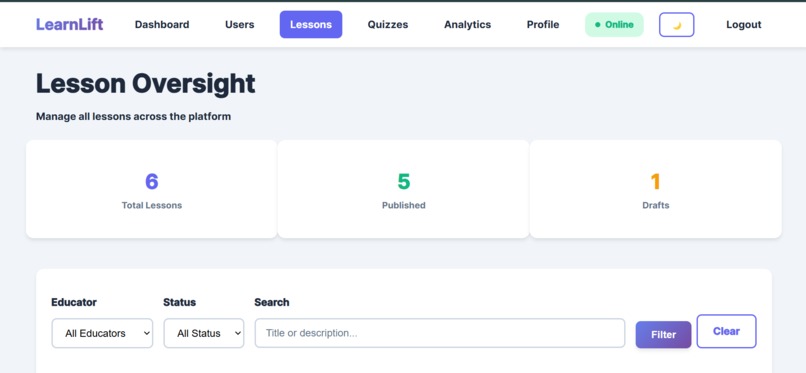The image size is (806, 373).
Task: Go to the Users page
Action: pyautogui.click(x=240, y=25)
